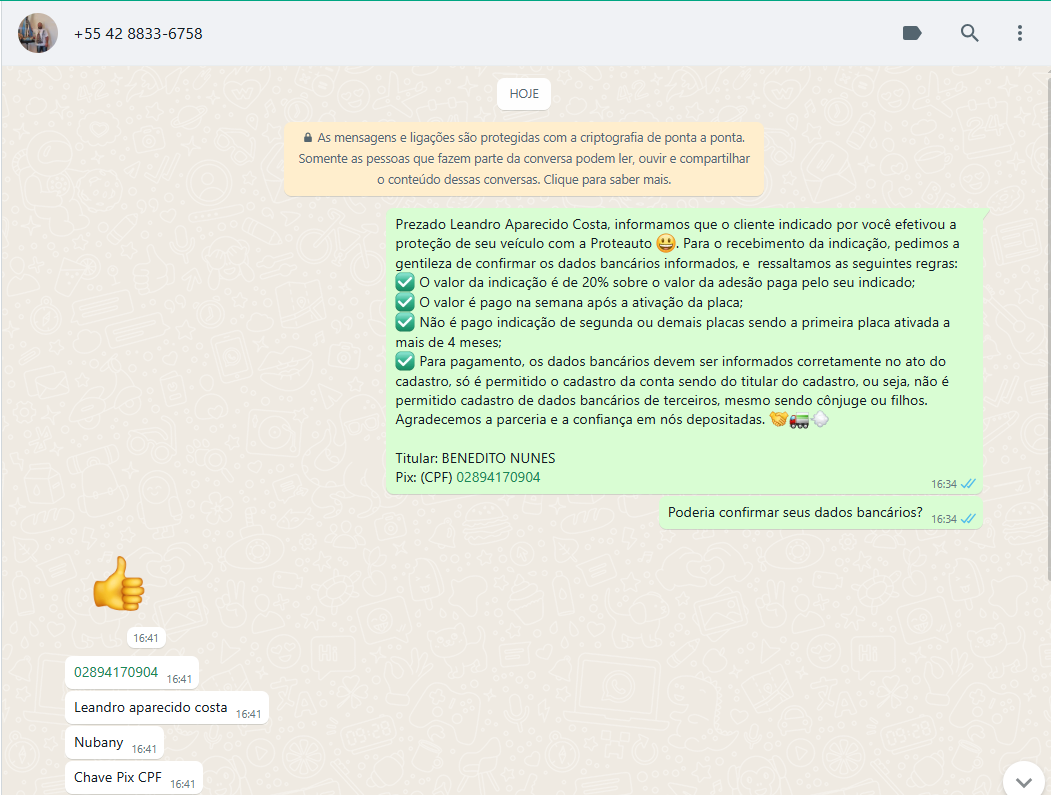Click the CPF number link after 'Pix: (CPF)'
The height and width of the screenshot is (795, 1051).
[498, 477]
